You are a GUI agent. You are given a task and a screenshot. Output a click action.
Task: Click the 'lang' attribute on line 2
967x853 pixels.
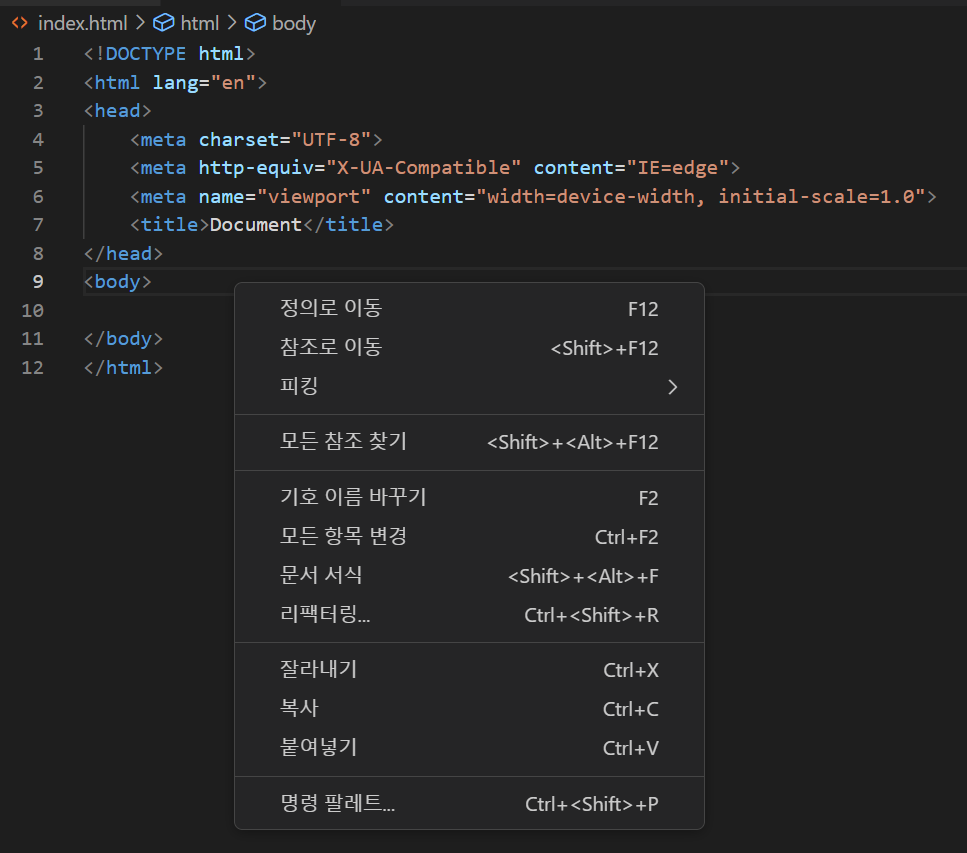click(176, 83)
